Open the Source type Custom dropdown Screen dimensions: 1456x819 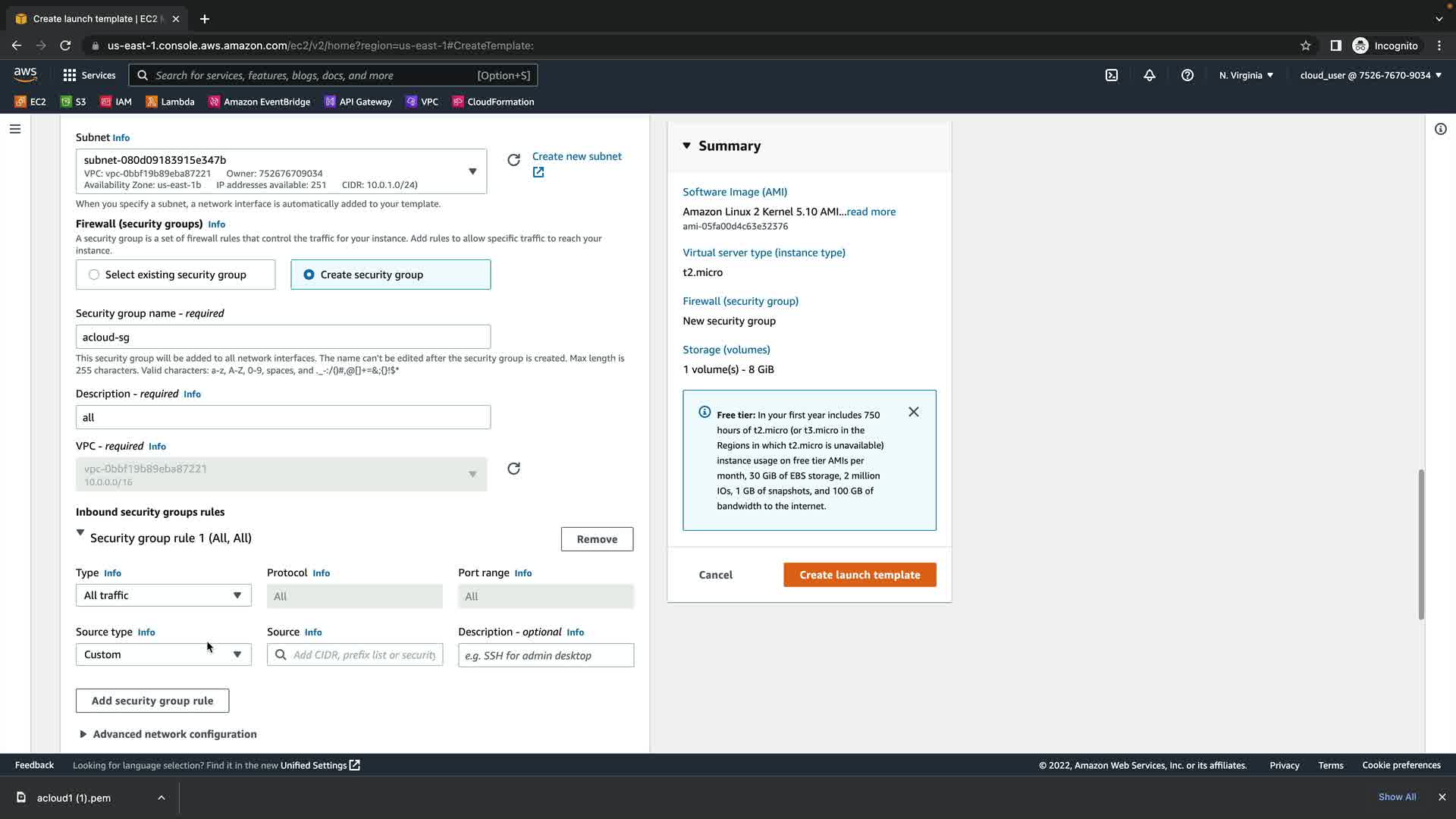point(163,654)
